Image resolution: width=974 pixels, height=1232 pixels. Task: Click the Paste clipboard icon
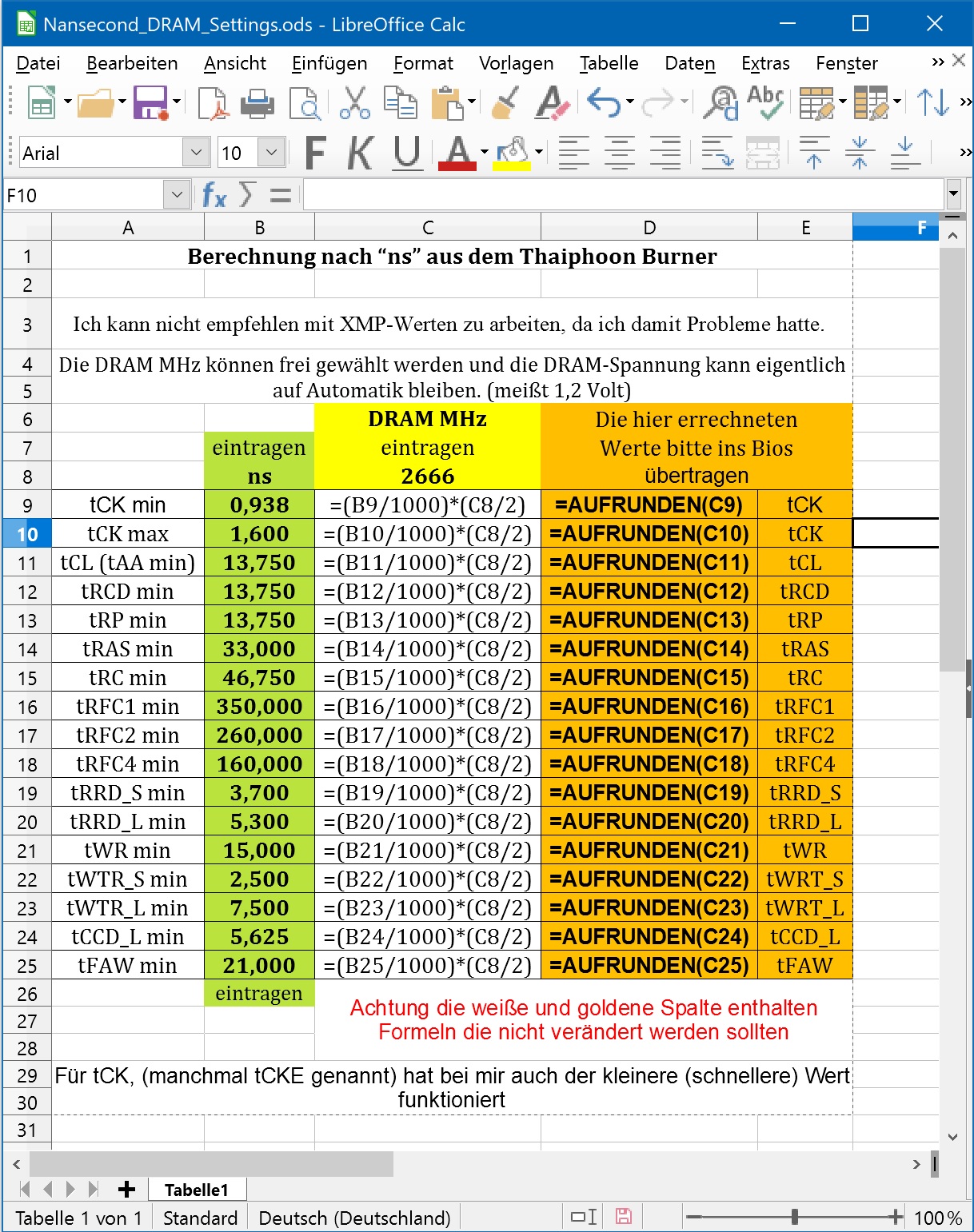pyautogui.click(x=447, y=102)
